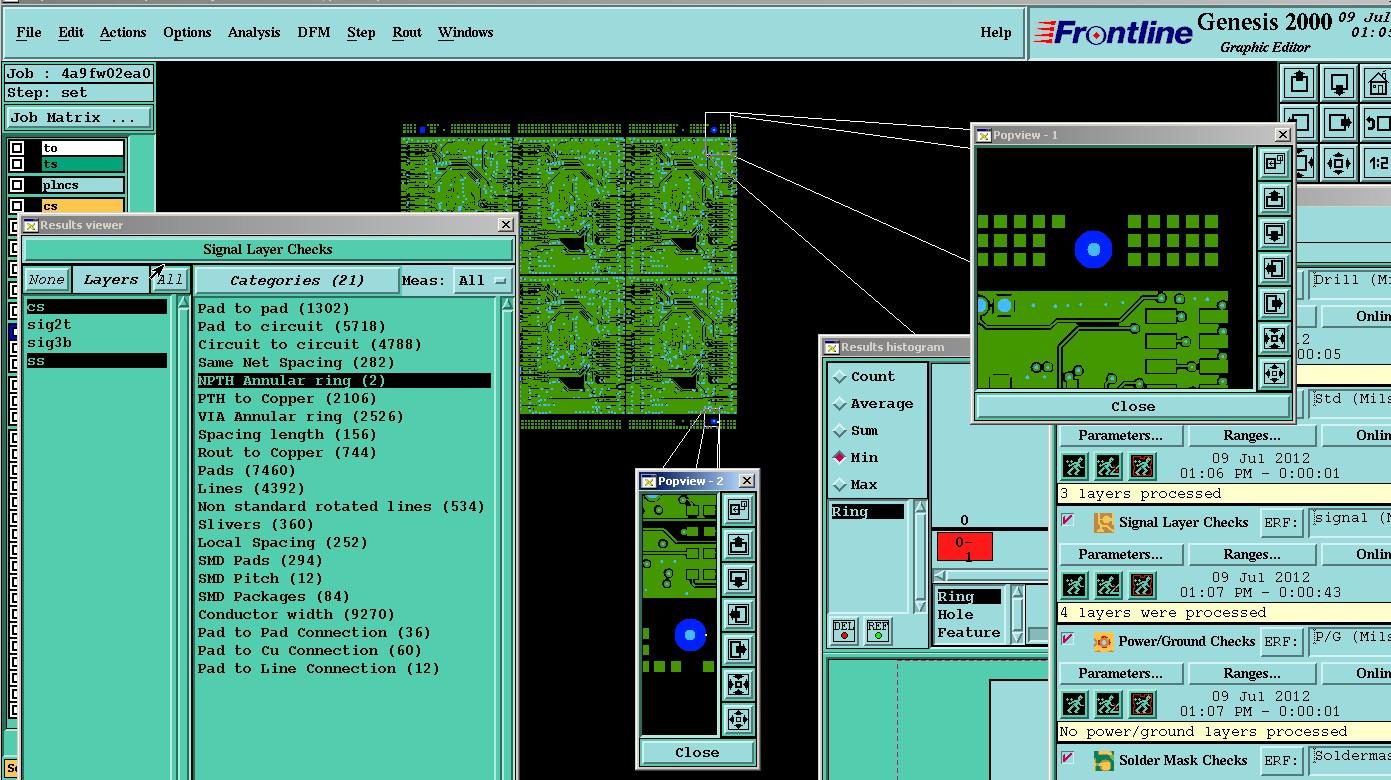Open the Actions menu
The height and width of the screenshot is (780, 1391).
coord(123,32)
